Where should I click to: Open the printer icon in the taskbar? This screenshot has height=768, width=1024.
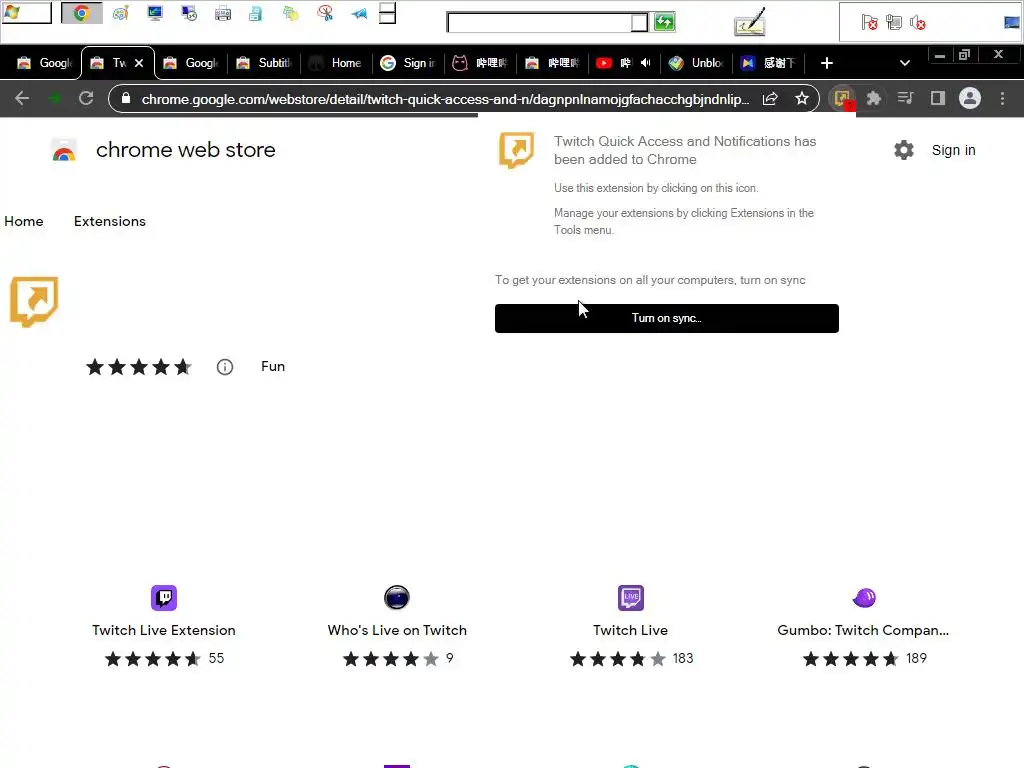[x=223, y=14]
